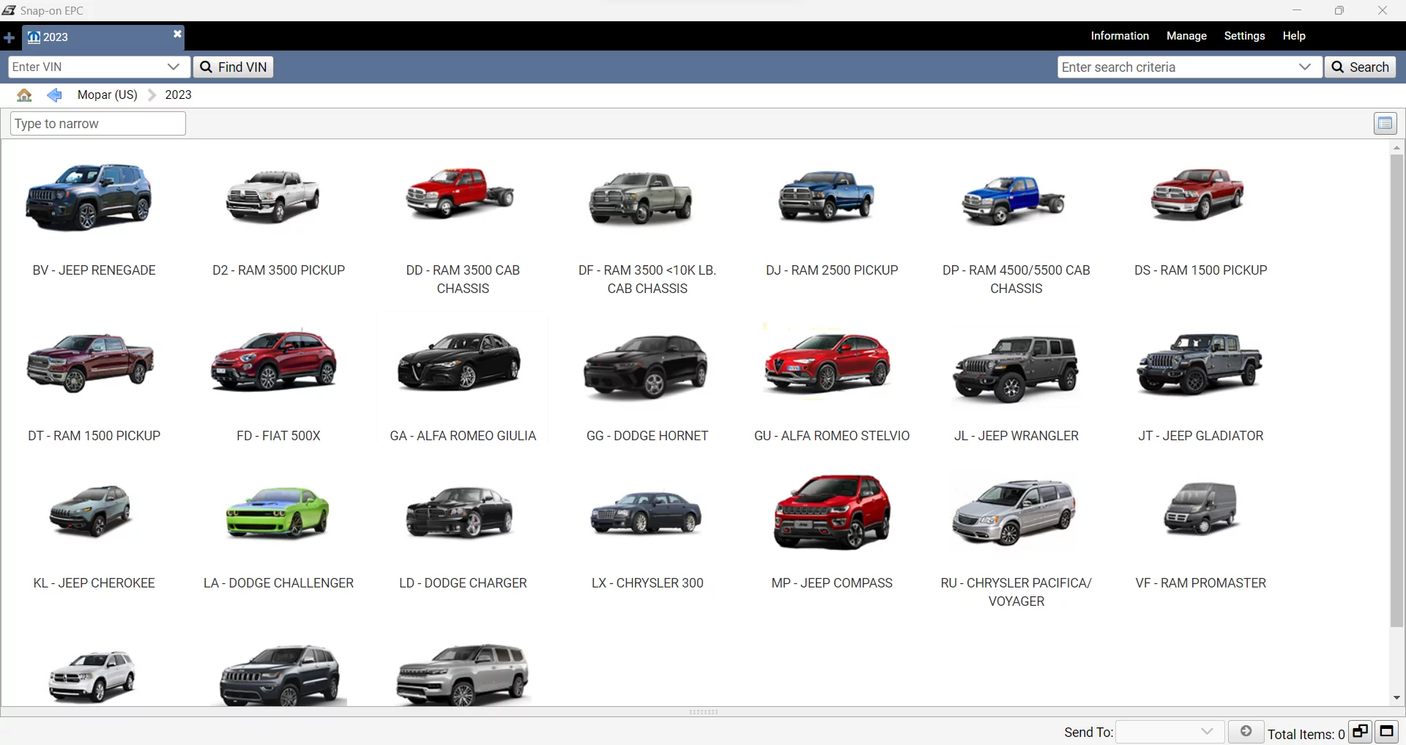Toggle the grid-to-list view display mode

[x=1385, y=123]
